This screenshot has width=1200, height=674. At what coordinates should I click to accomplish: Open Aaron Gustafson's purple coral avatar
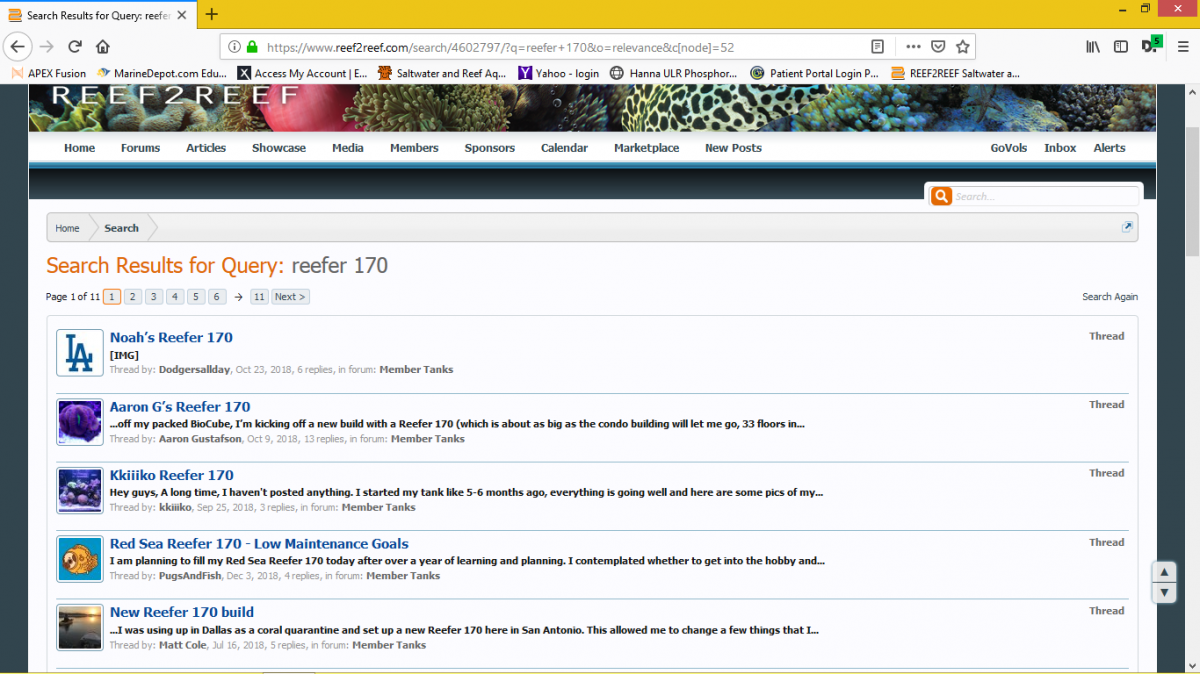(x=80, y=422)
